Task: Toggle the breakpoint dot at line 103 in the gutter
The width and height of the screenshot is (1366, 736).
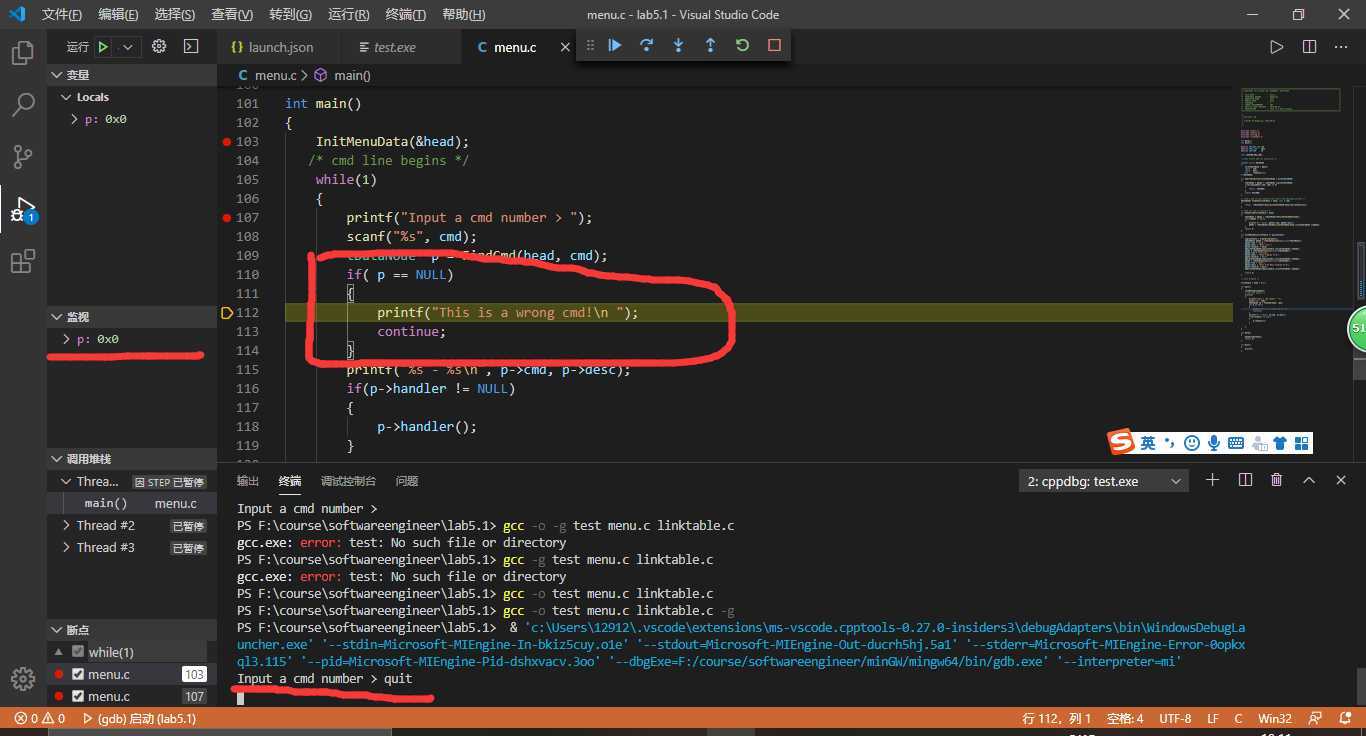Action: tap(227, 142)
